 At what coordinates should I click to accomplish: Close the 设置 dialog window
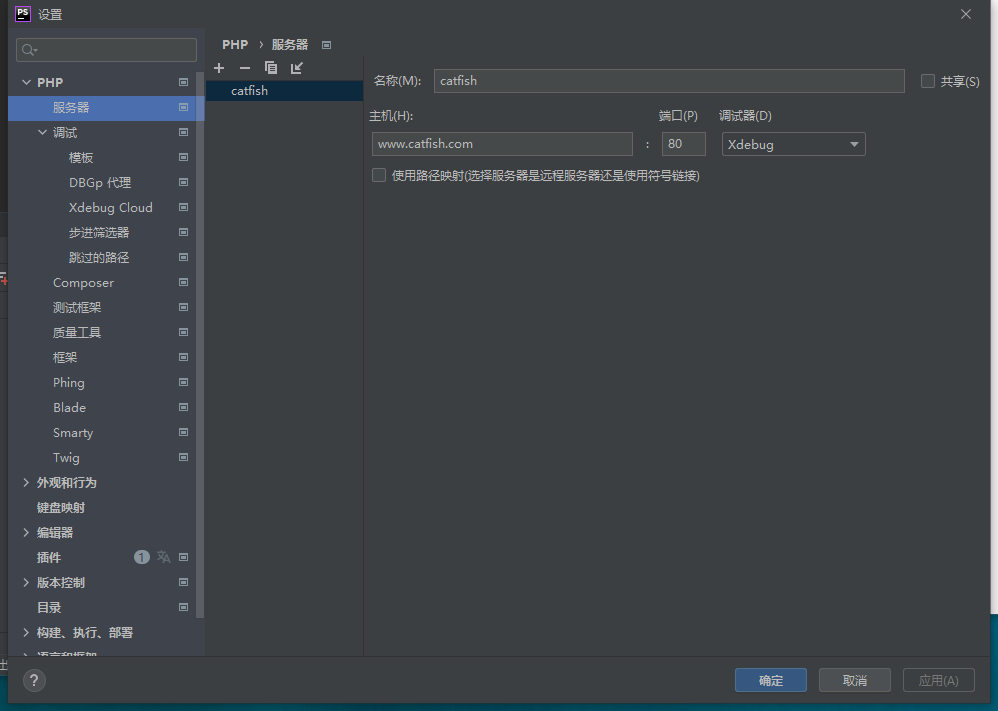coord(966,14)
